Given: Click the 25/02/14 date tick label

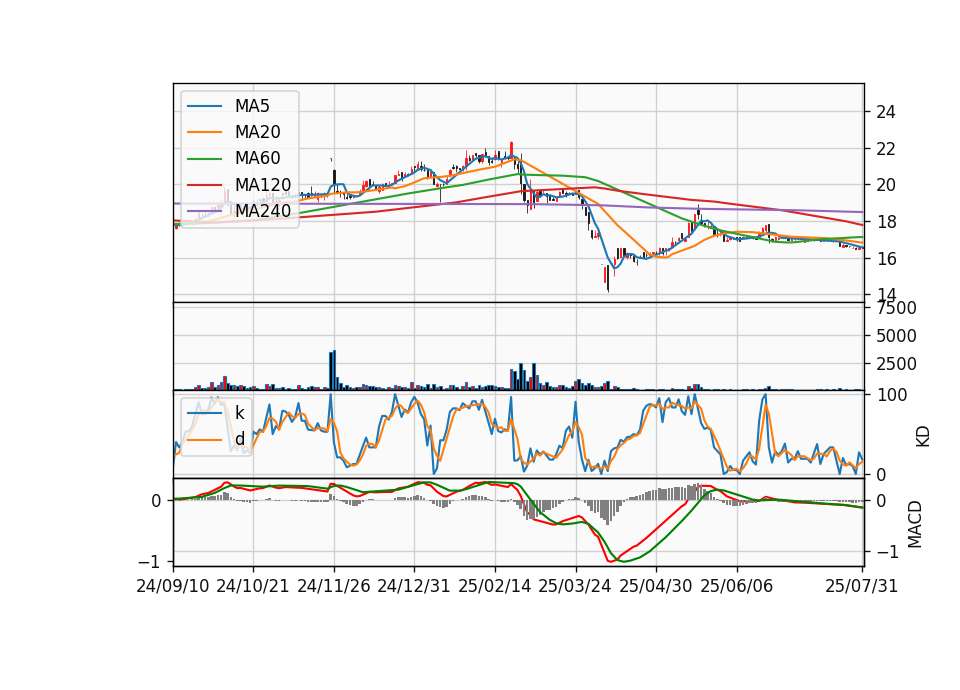Looking at the screenshot, I should pyautogui.click(x=495, y=586).
